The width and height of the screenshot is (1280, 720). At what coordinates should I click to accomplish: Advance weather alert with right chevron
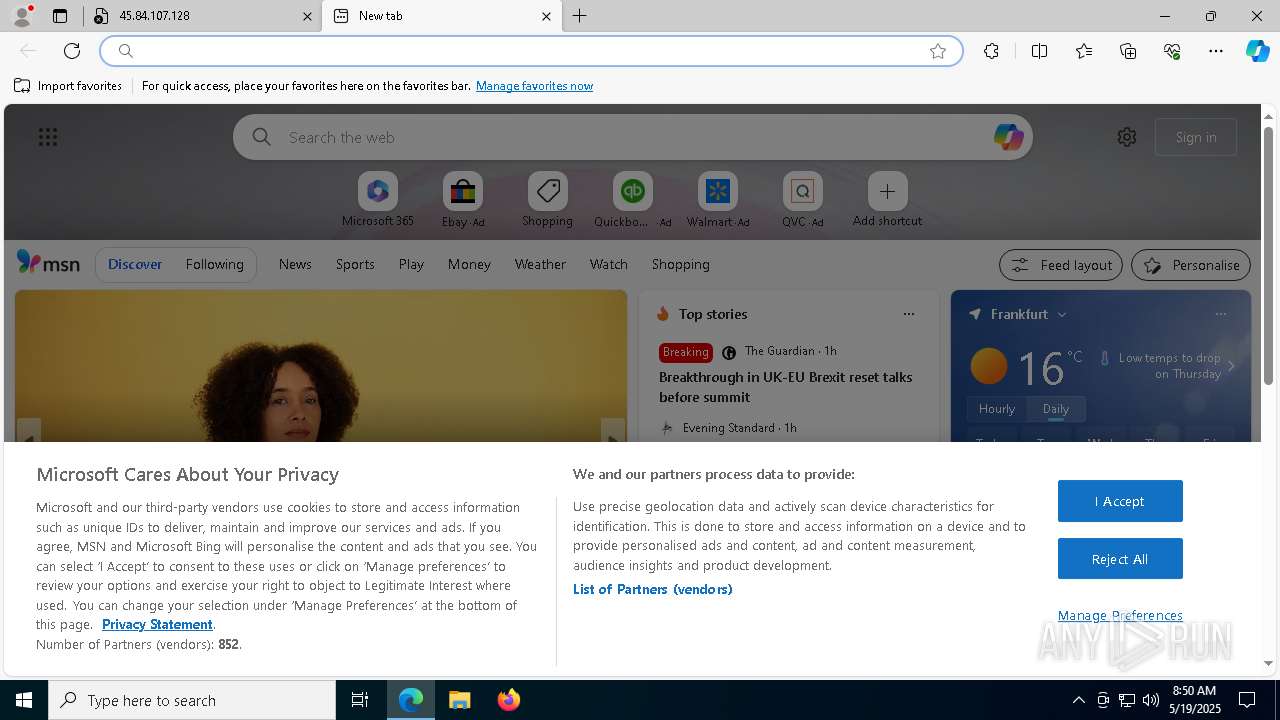pos(1231,366)
